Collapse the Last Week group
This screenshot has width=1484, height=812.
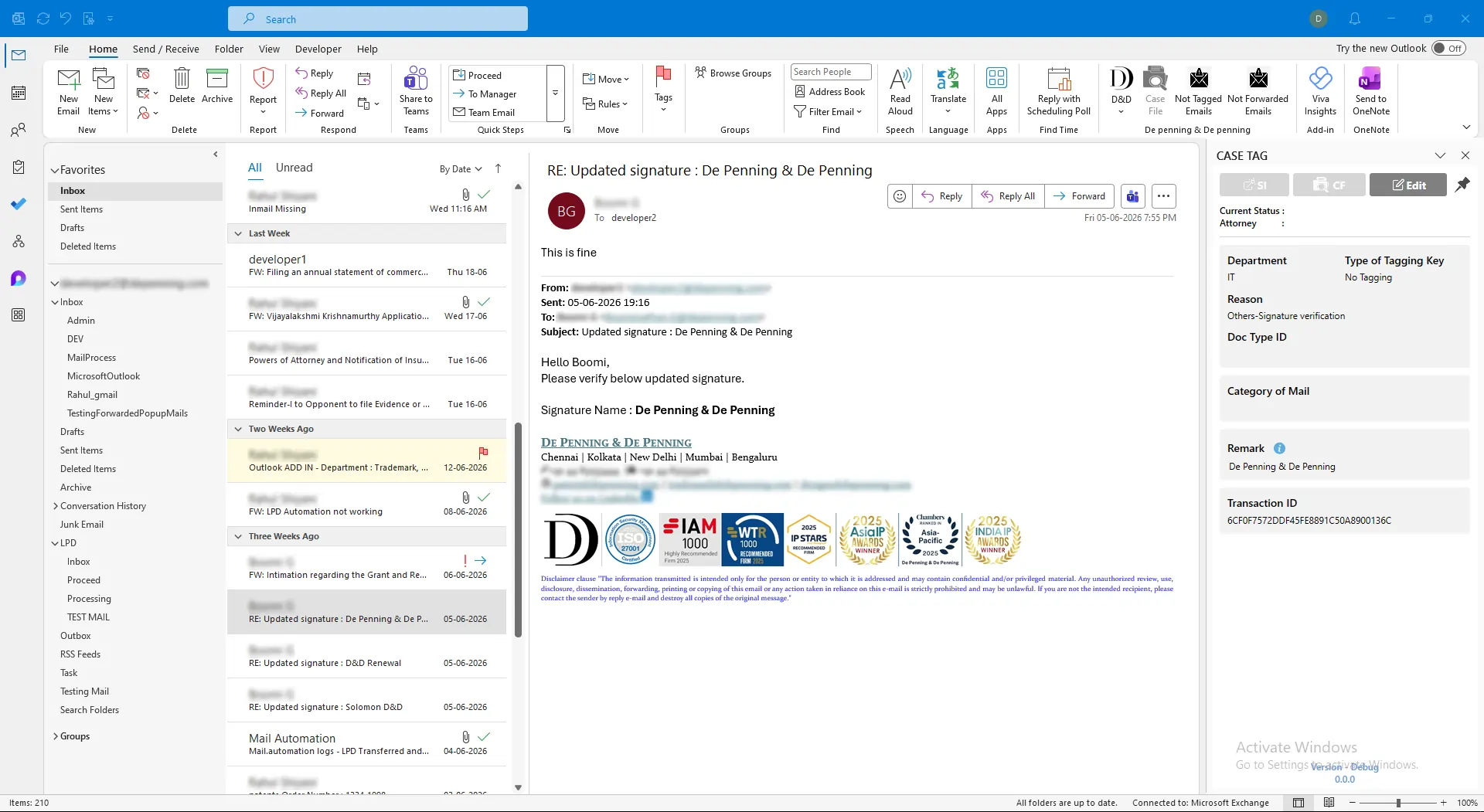click(x=238, y=233)
